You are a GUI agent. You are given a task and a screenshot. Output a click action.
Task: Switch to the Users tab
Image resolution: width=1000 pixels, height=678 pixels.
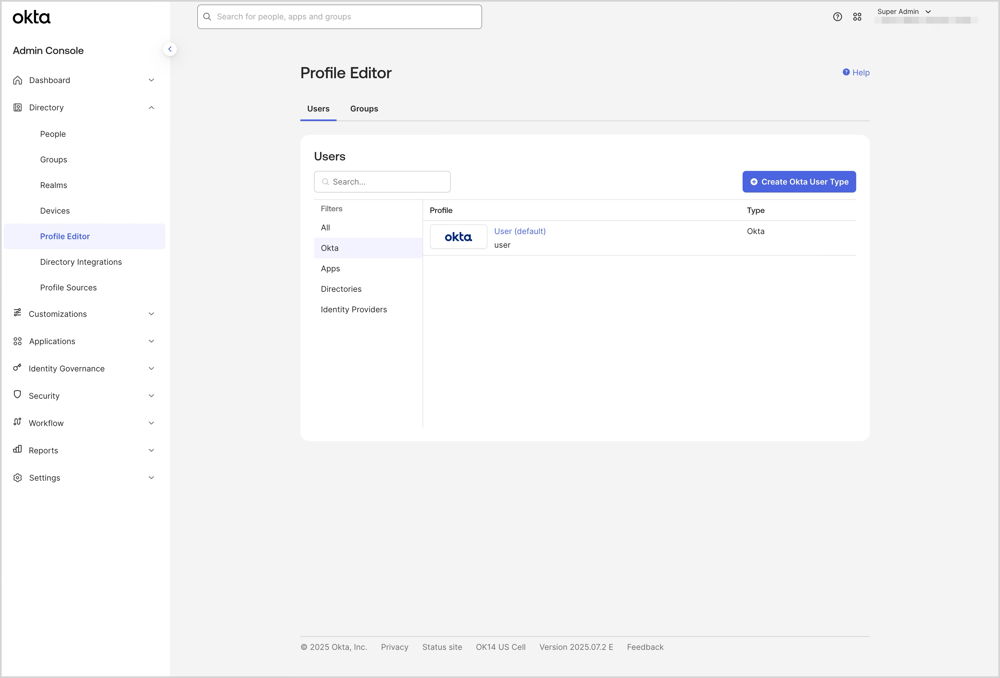tap(318, 109)
